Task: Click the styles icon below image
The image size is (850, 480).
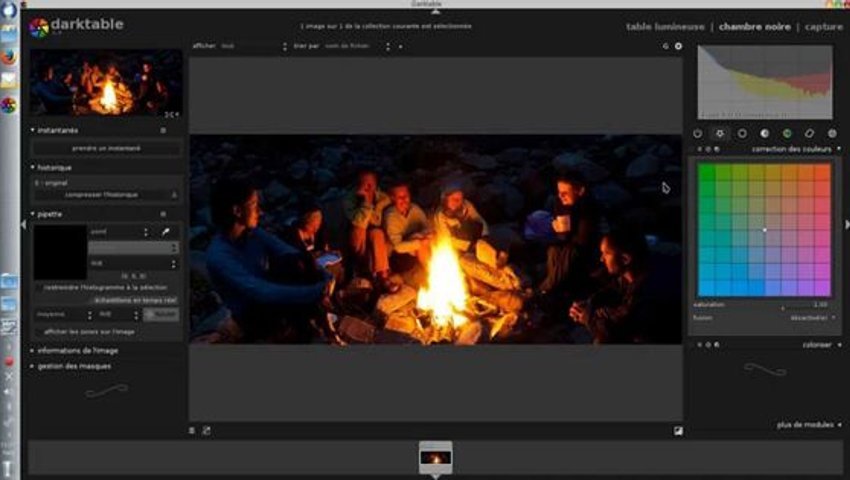Action: click(x=206, y=431)
